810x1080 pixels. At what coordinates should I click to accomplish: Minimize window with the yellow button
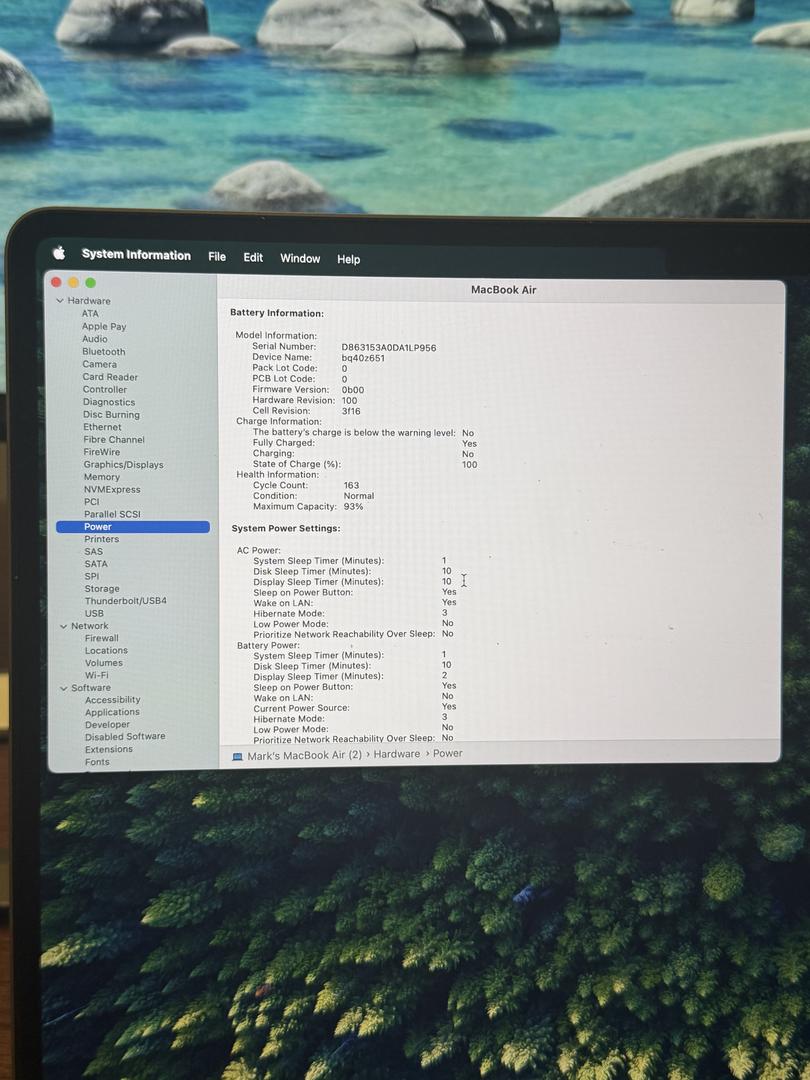tap(74, 282)
